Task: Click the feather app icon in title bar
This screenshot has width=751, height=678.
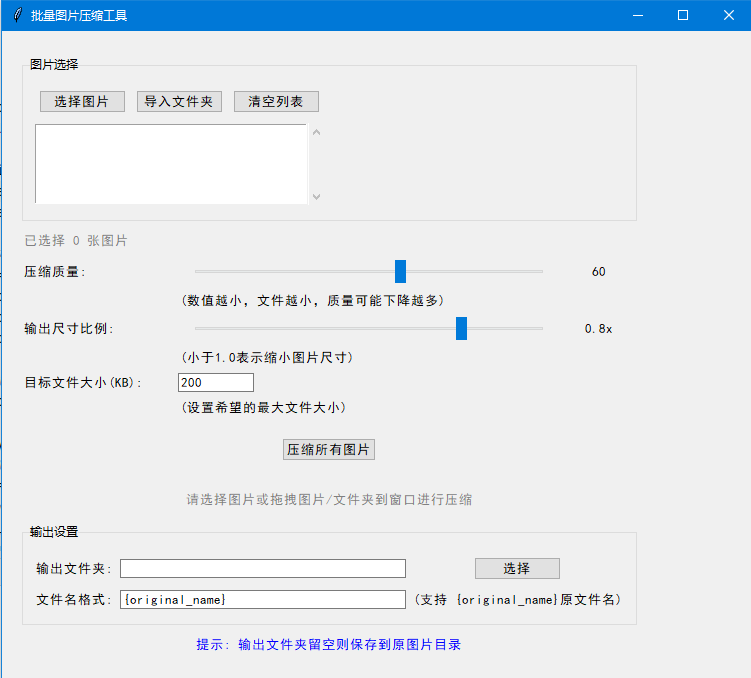Action: 18,15
